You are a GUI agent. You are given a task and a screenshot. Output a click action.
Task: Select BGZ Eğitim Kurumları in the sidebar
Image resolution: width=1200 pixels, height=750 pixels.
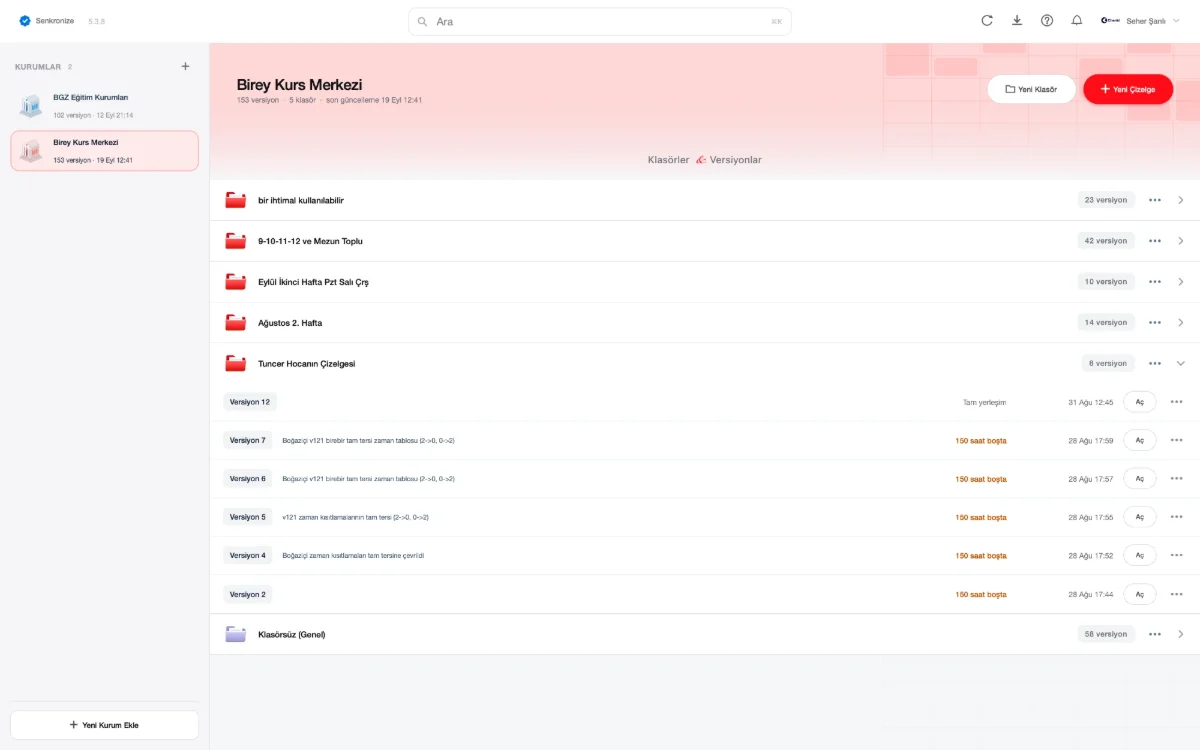(x=104, y=105)
